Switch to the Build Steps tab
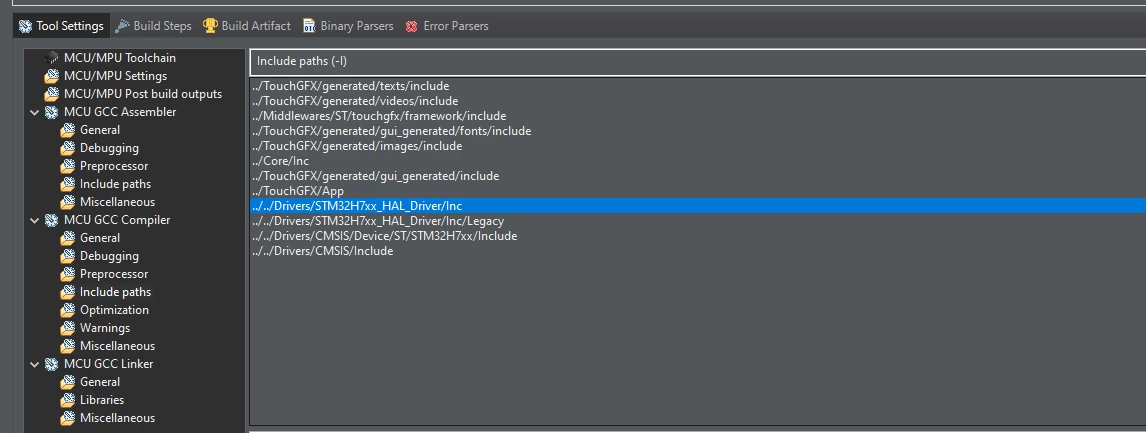Viewport: 1146px width, 433px height. click(153, 26)
